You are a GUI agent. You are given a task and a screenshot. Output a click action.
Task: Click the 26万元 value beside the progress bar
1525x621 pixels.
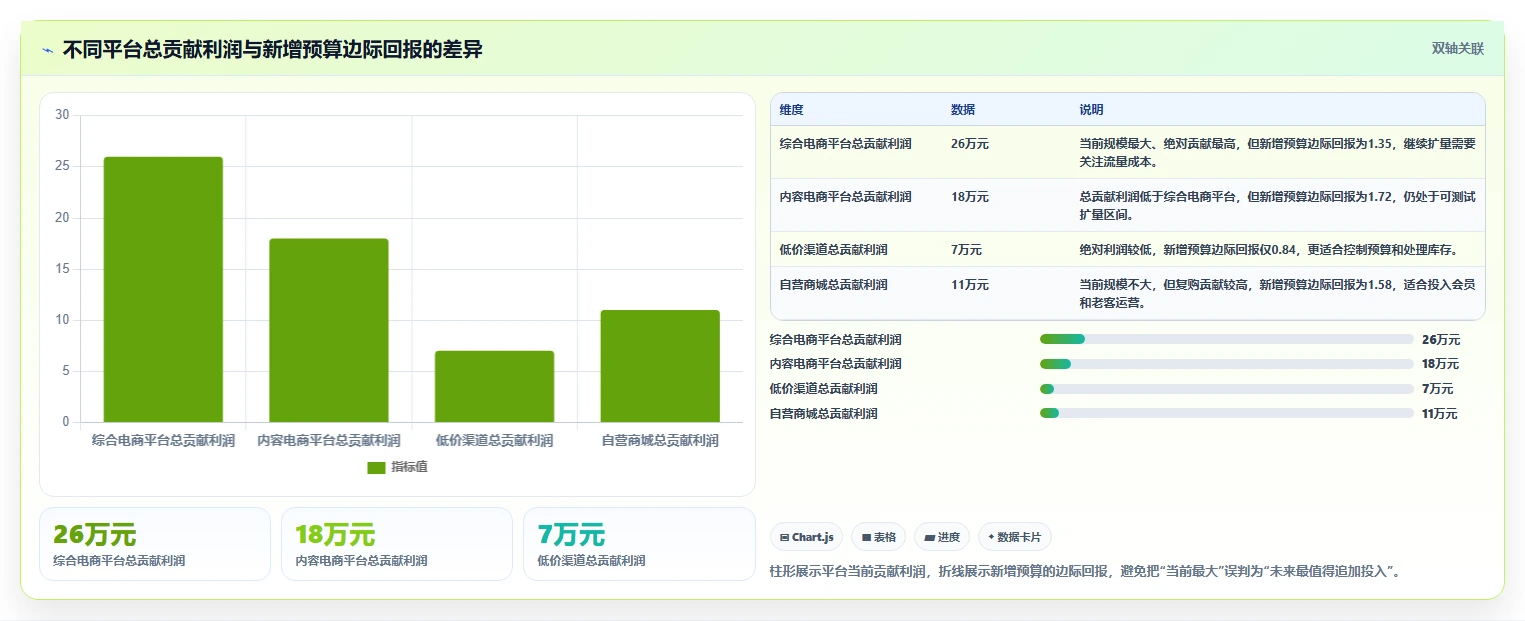[1441, 340]
